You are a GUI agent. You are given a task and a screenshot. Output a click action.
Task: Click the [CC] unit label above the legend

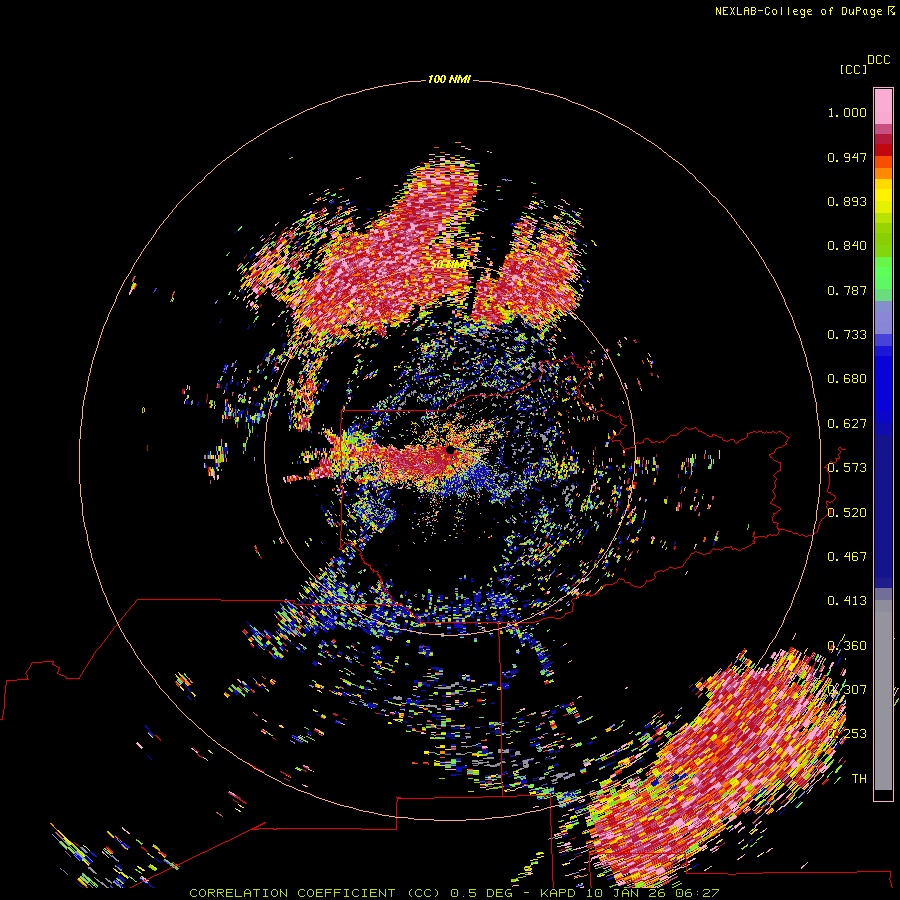pyautogui.click(x=853, y=69)
